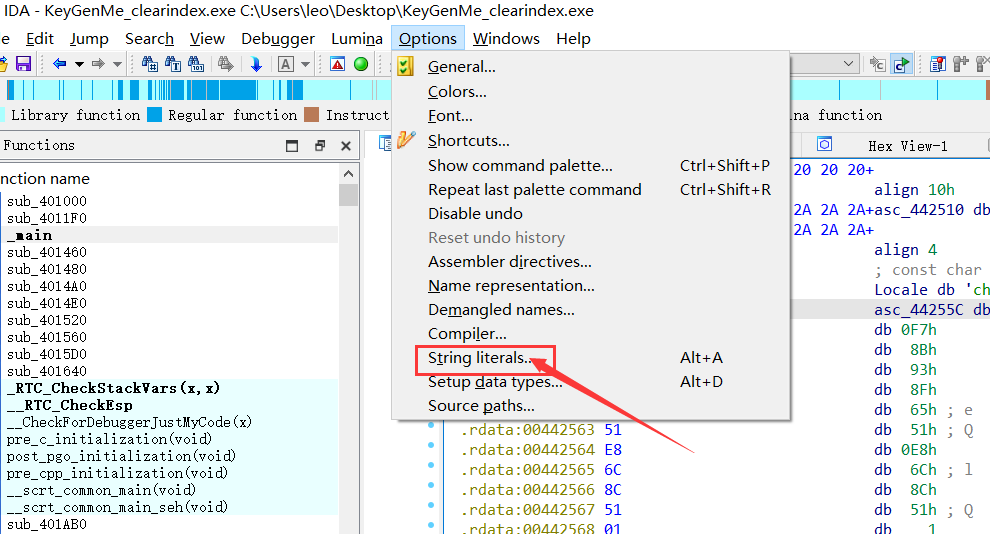This screenshot has width=990, height=534.
Task: Choose Font... from Options menu
Action: 590,116
